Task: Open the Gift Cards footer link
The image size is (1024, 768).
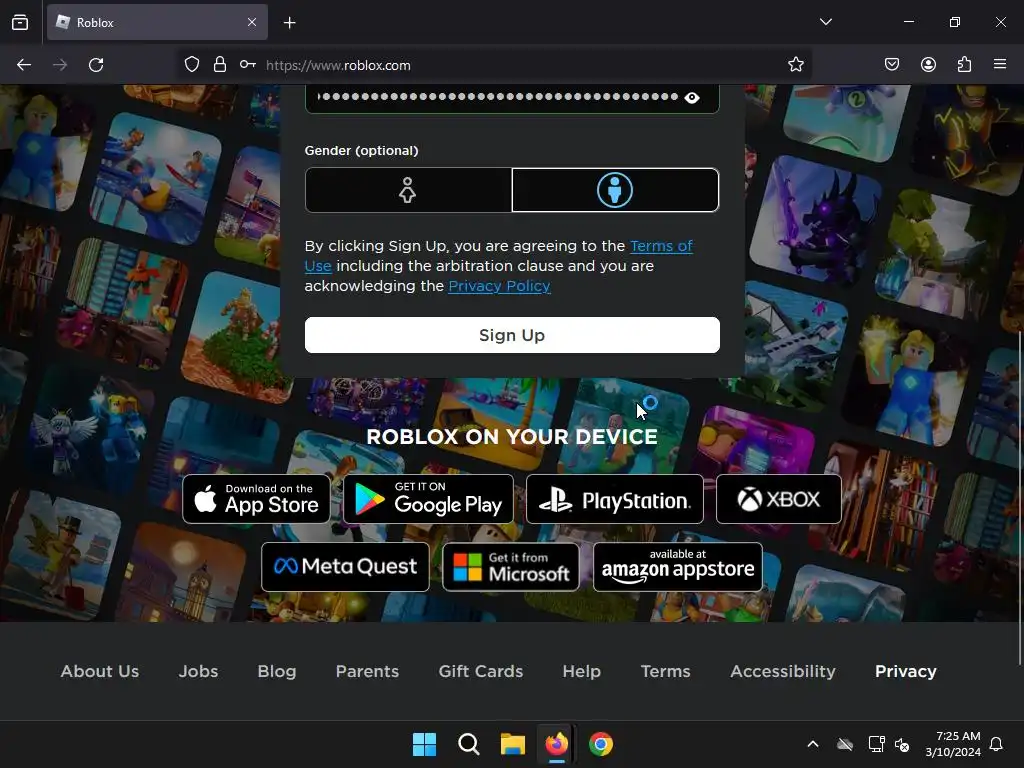Action: [x=481, y=671]
